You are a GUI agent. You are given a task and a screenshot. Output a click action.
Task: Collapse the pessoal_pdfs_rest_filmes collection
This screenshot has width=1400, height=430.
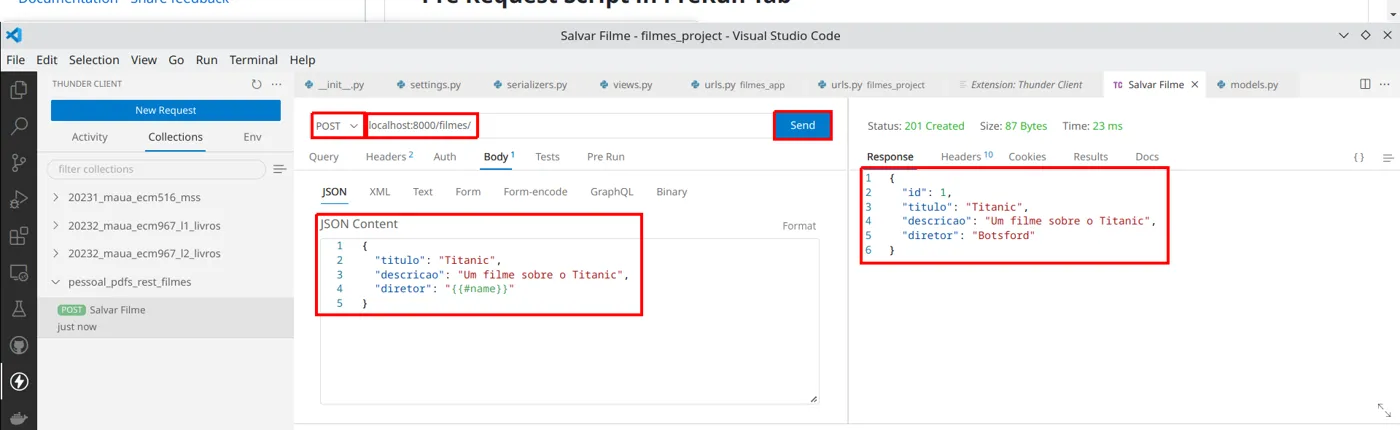[55, 282]
